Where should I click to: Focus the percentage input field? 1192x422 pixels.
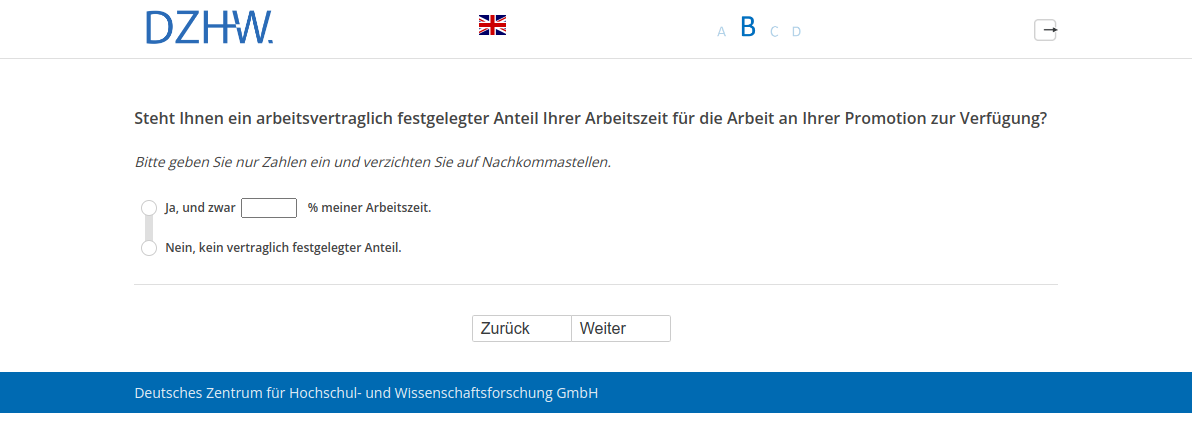click(269, 208)
